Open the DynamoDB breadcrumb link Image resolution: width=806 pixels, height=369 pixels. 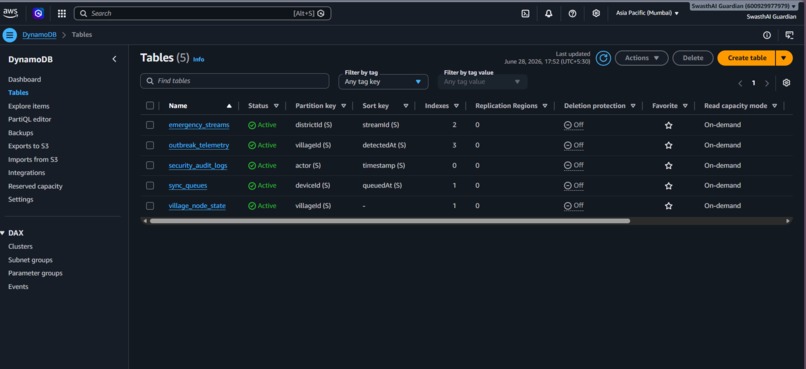click(x=39, y=35)
